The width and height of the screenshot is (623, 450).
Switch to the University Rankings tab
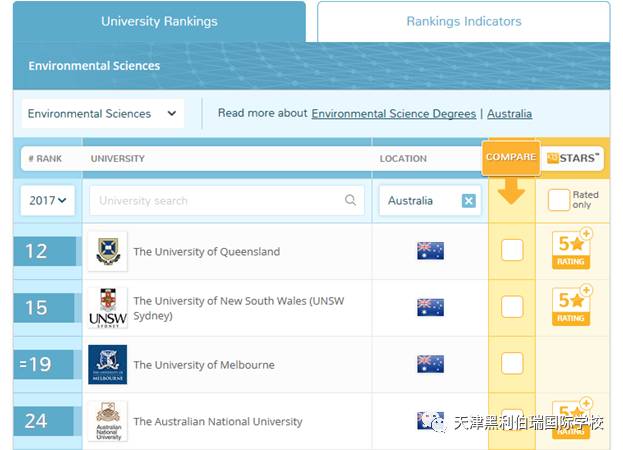click(x=159, y=21)
